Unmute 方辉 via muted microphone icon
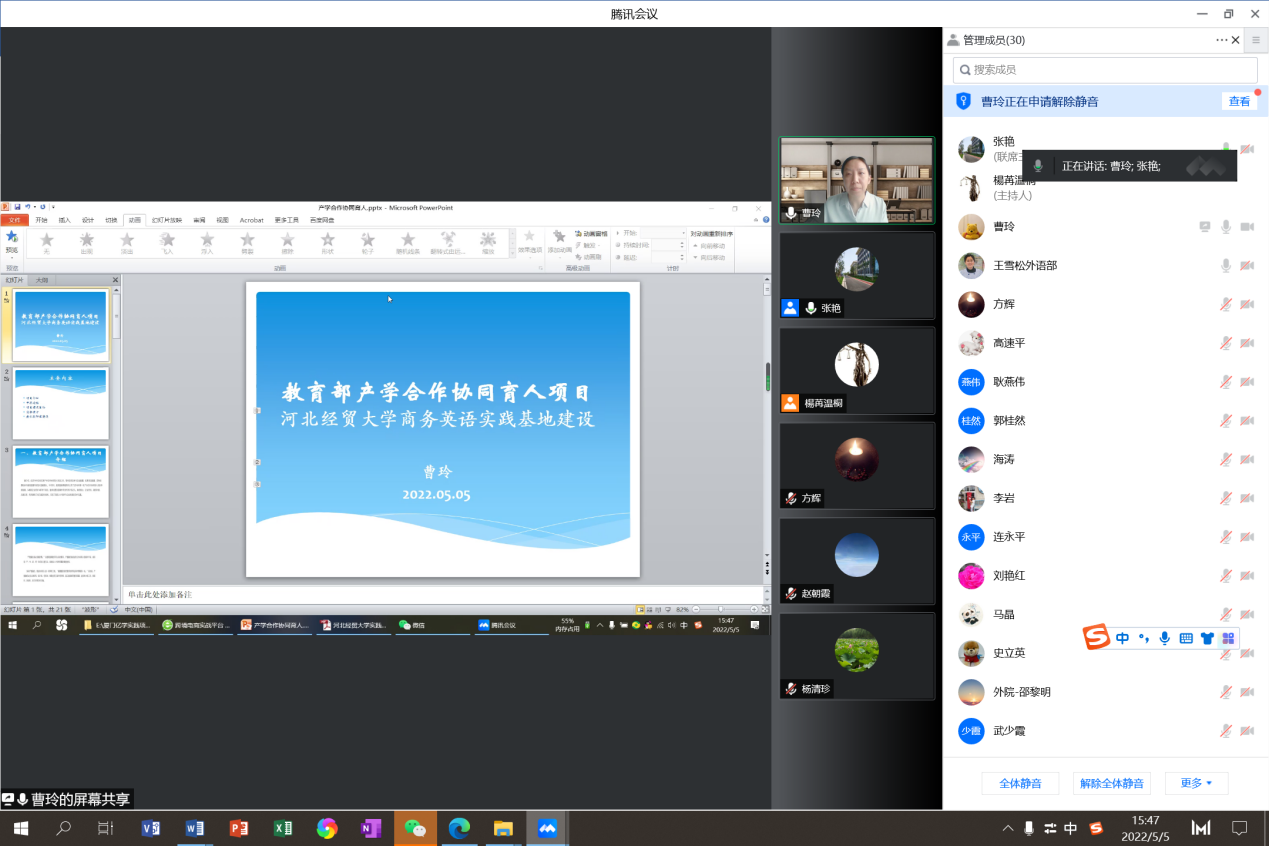 1225,305
